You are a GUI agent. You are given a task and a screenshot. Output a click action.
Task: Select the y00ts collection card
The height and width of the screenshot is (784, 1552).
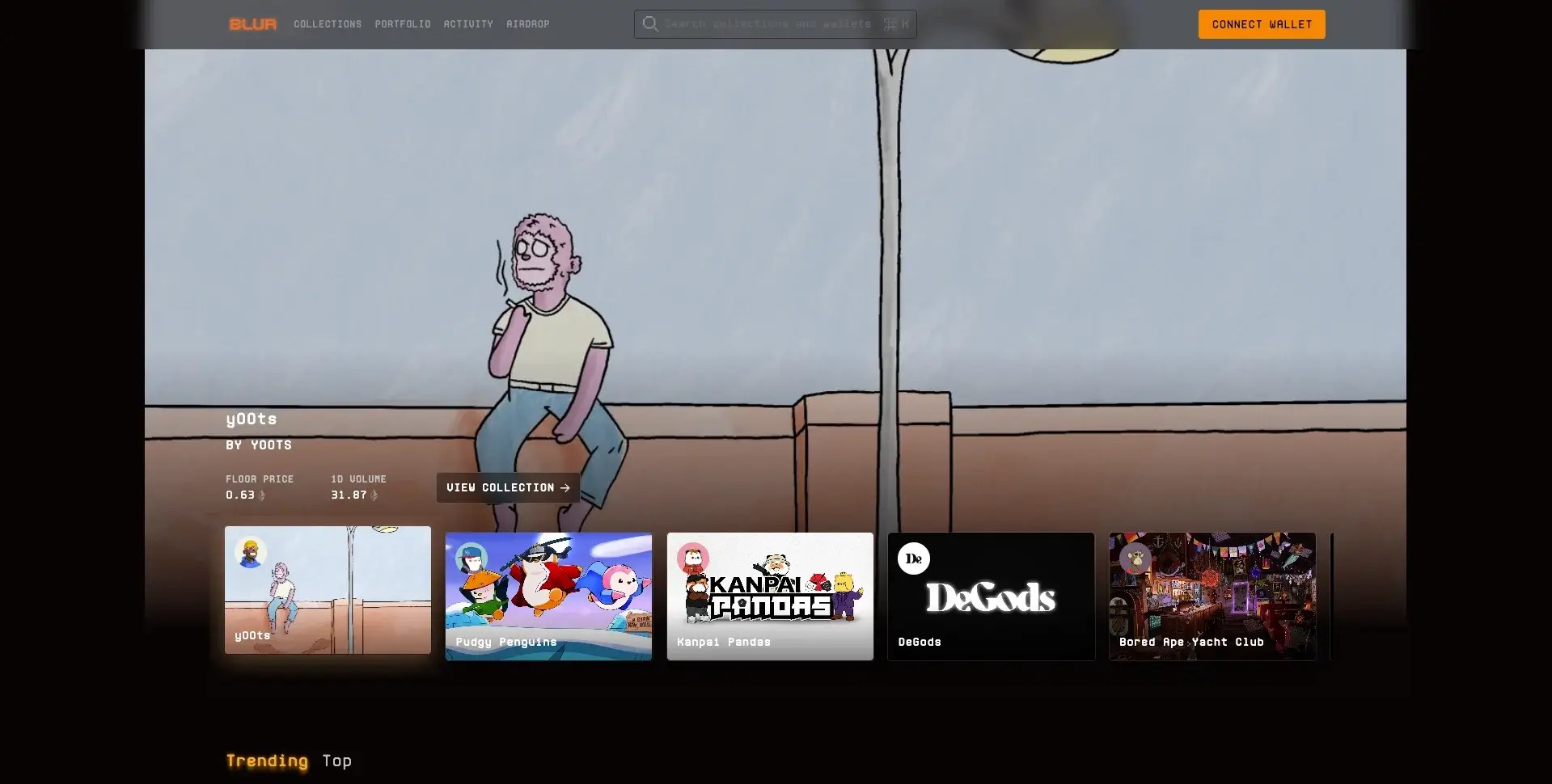(x=328, y=590)
